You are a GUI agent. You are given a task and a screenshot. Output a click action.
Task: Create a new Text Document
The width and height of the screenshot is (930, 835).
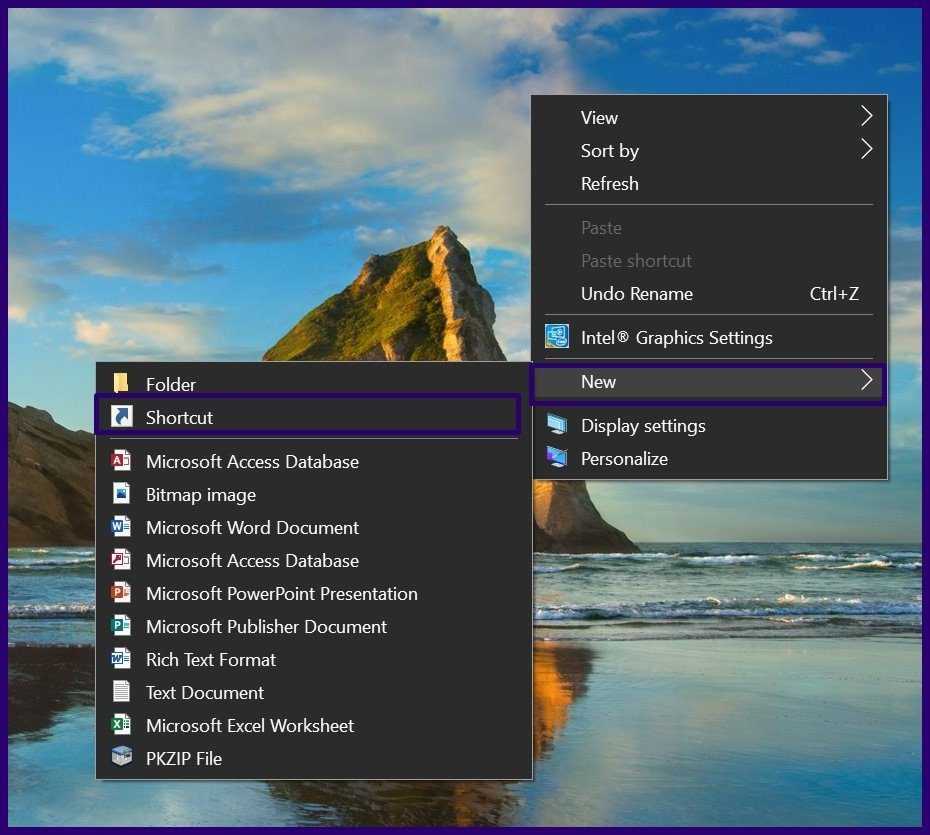205,692
